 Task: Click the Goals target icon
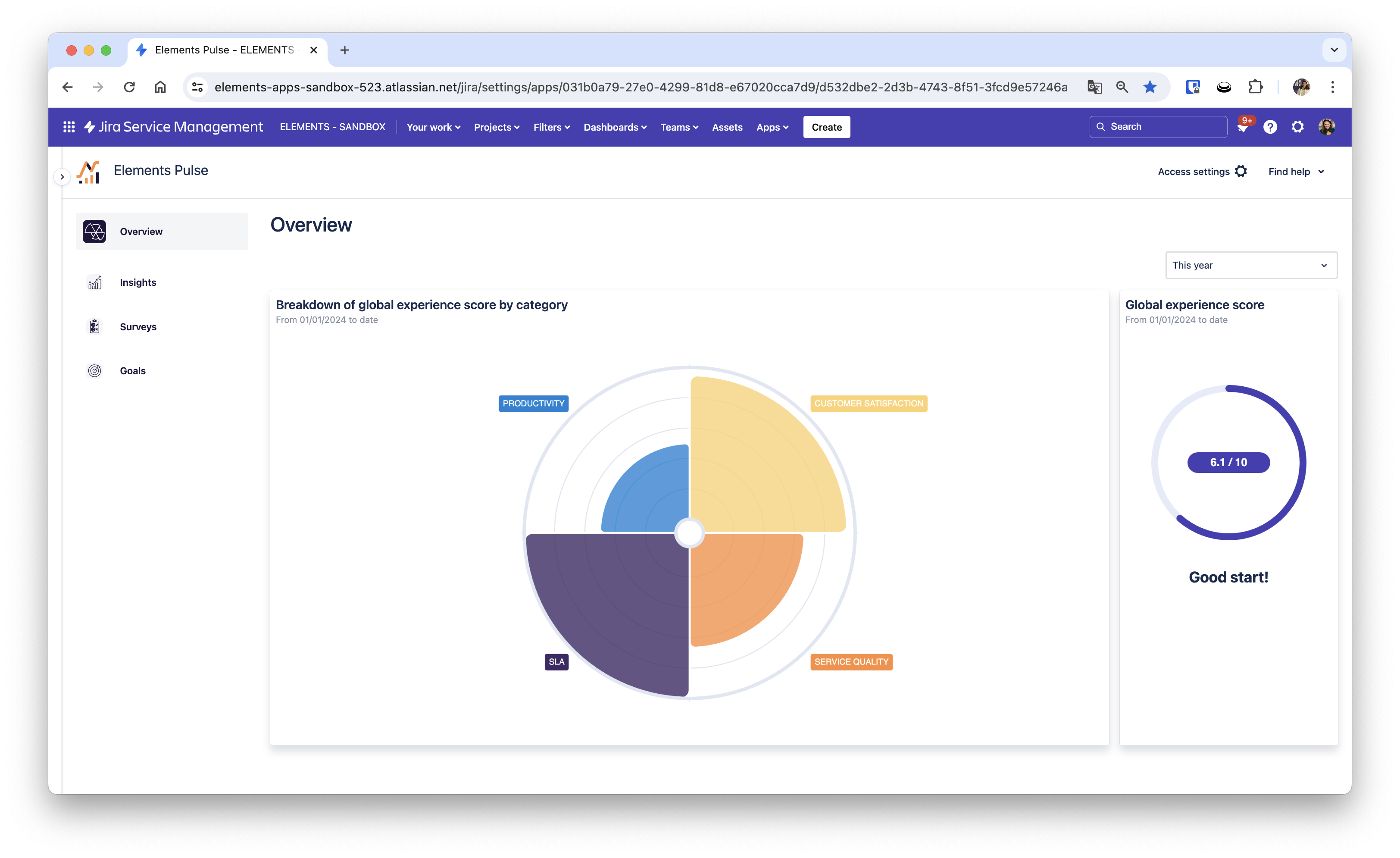[94, 370]
